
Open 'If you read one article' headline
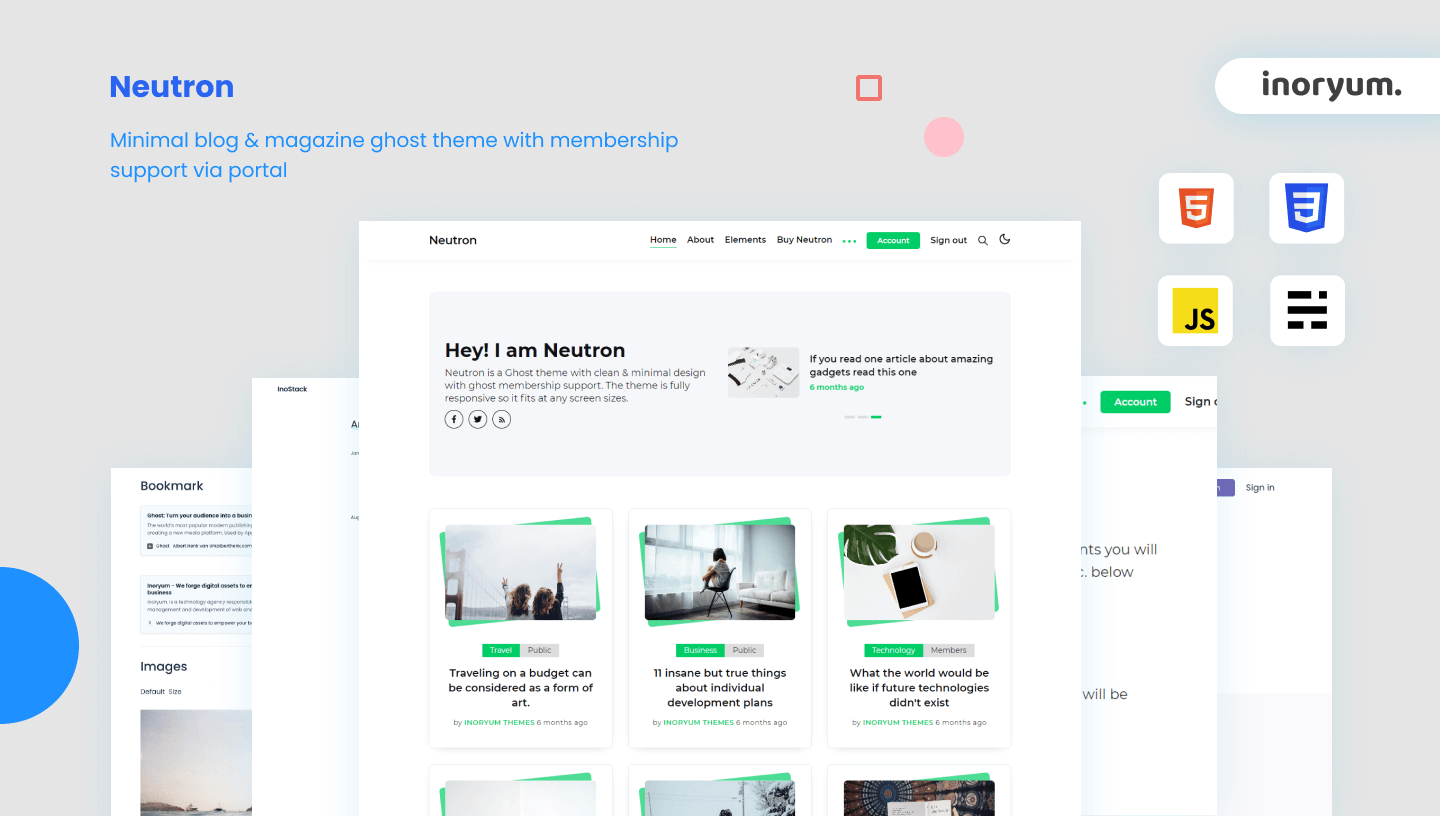coord(901,365)
